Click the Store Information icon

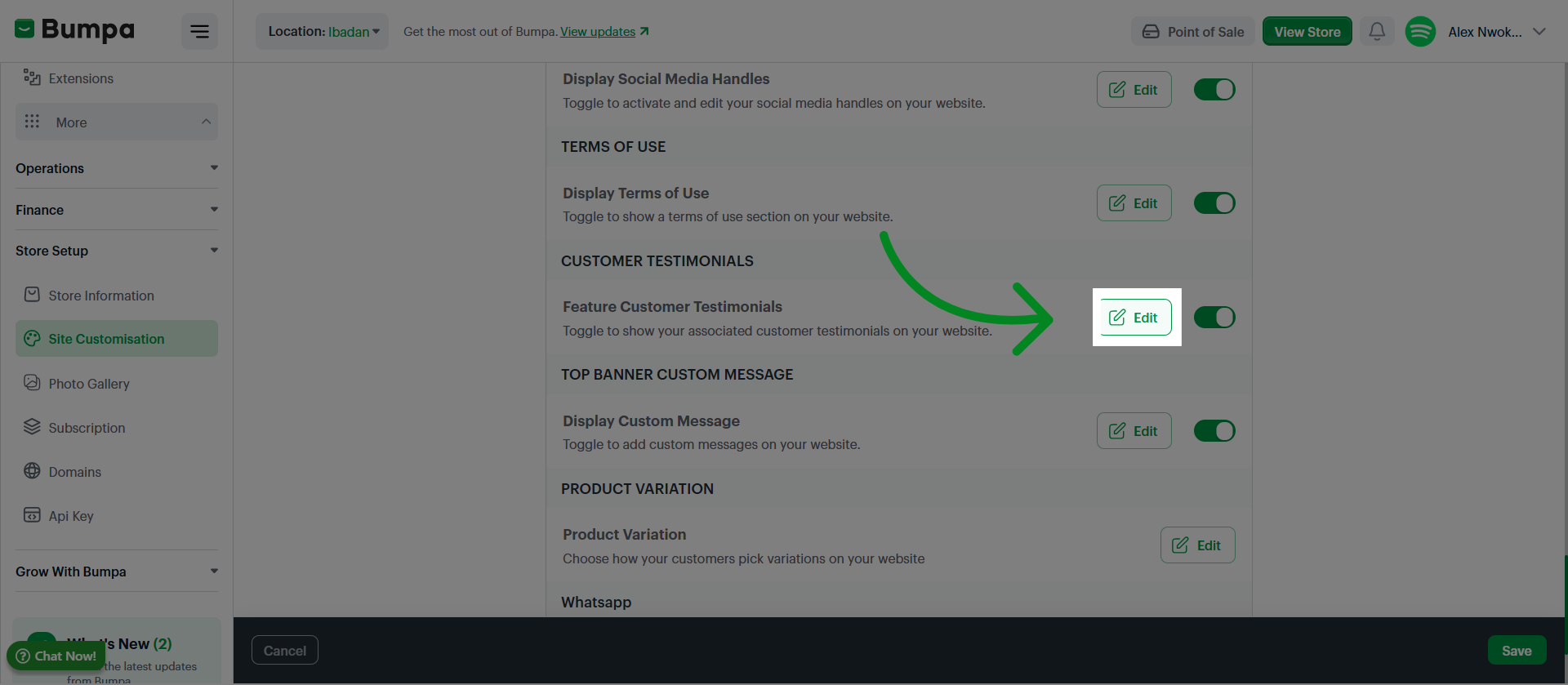(x=32, y=295)
